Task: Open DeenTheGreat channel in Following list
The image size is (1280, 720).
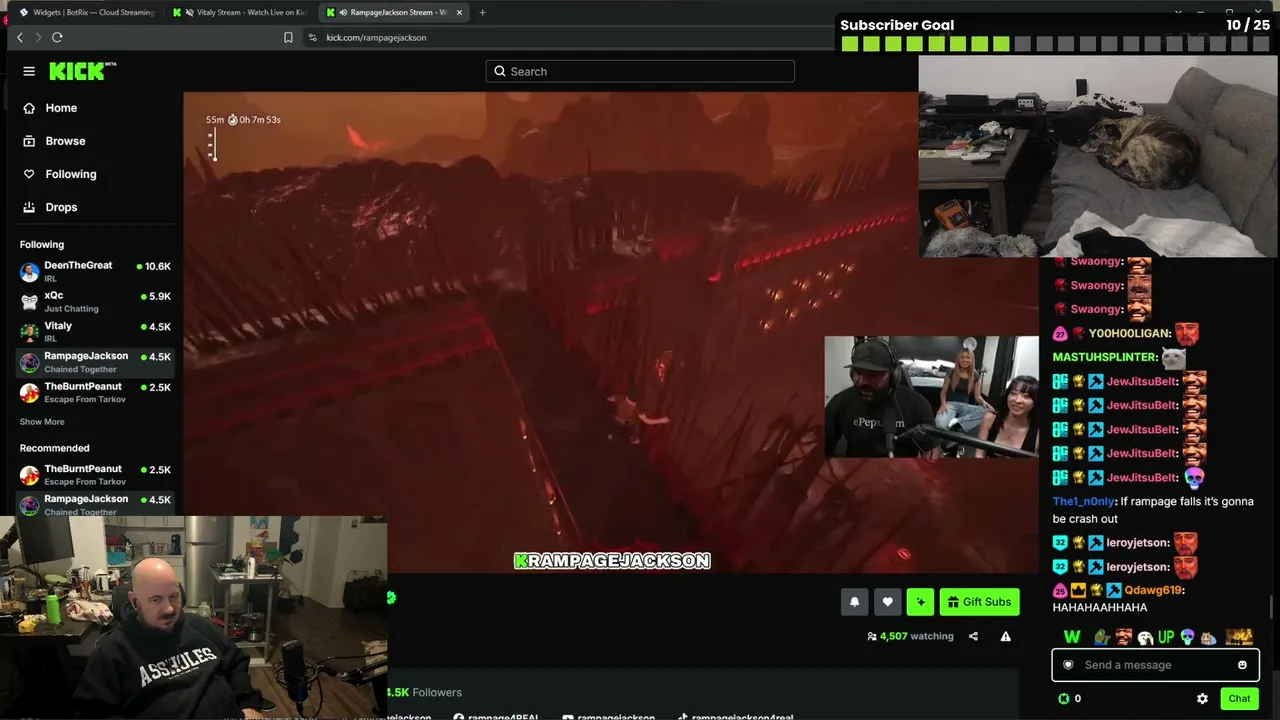Action: pos(95,271)
